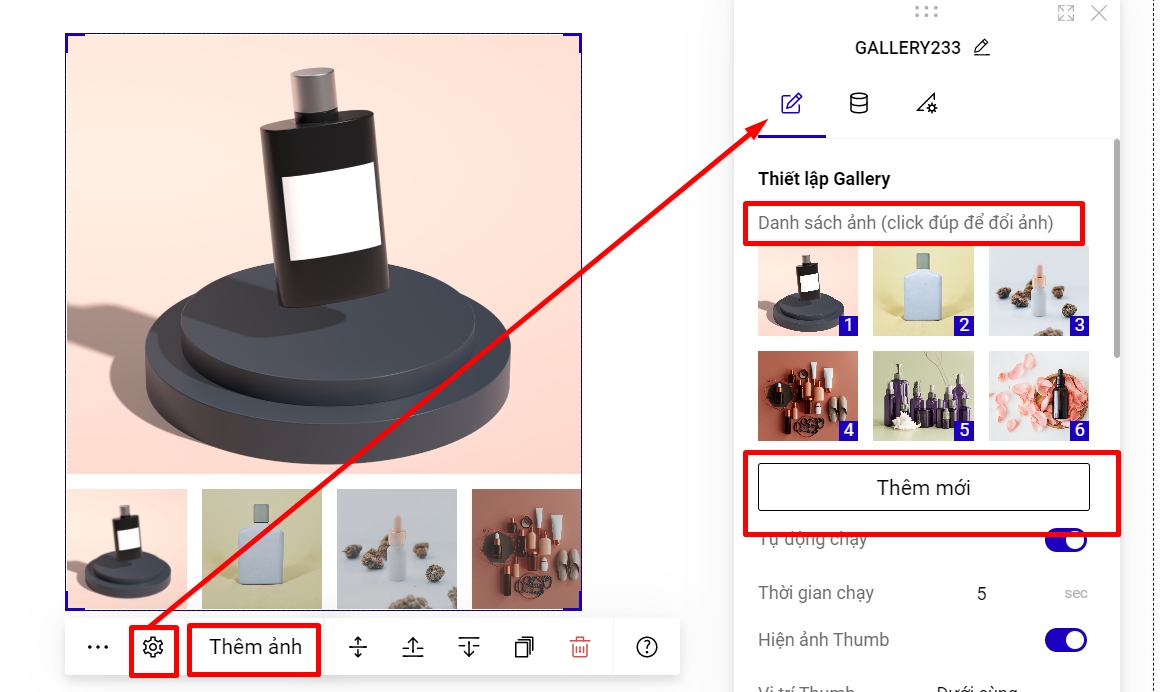
Task: Toggle the Tự động chạy switch
Action: click(x=1065, y=541)
